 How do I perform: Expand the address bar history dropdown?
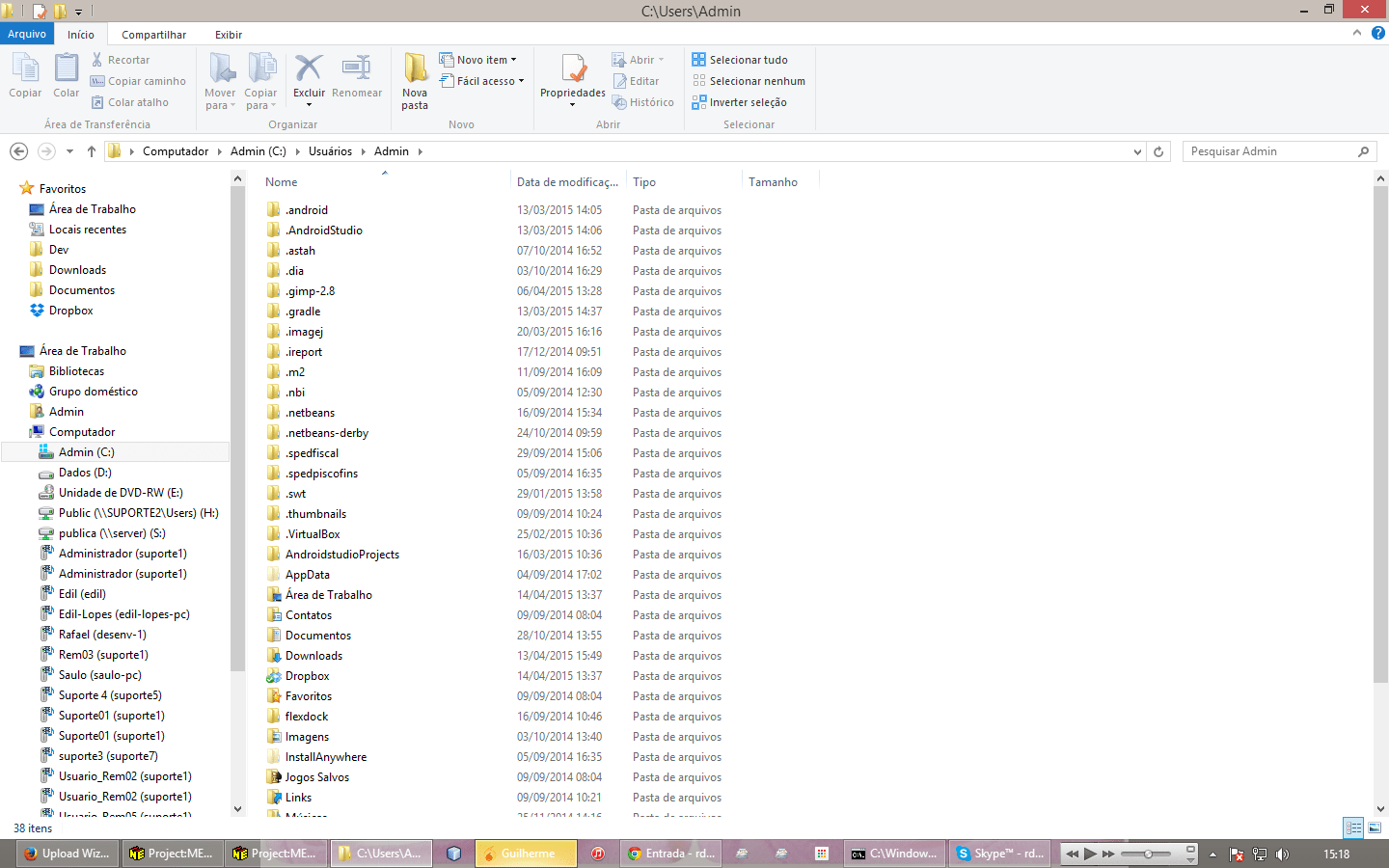tap(1136, 151)
